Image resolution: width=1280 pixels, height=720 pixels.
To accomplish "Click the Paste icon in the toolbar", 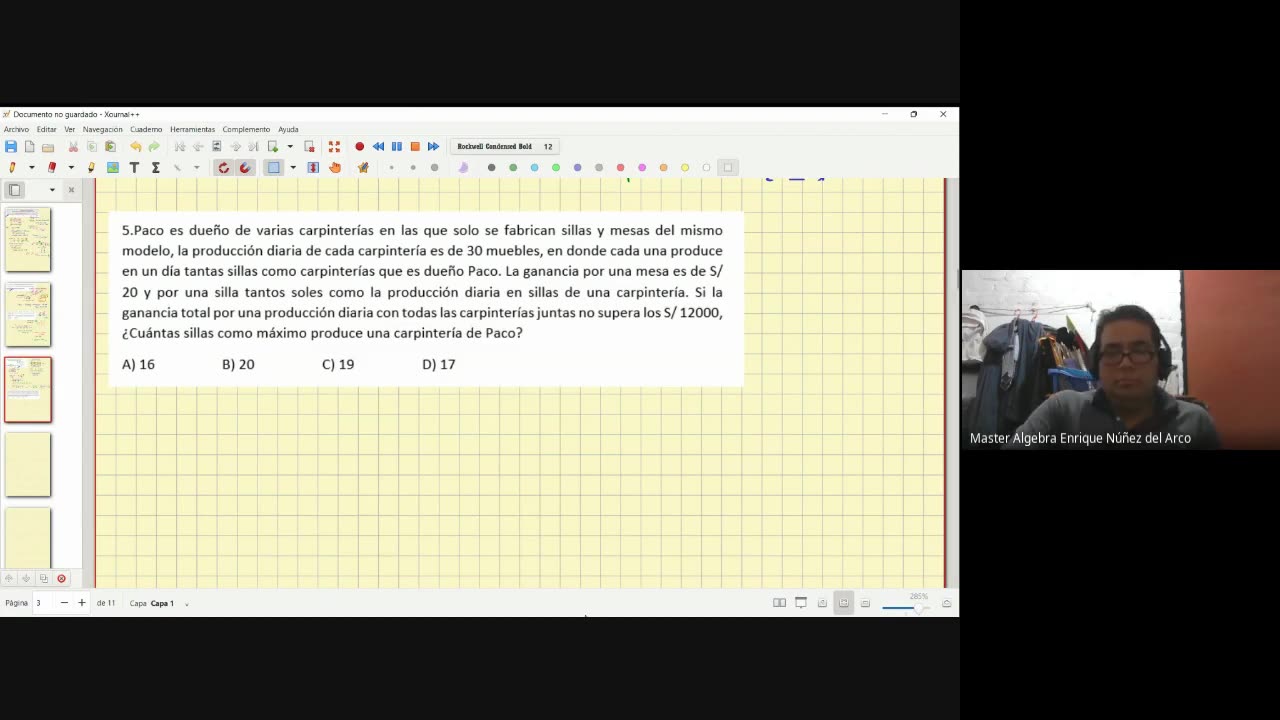I will [110, 147].
